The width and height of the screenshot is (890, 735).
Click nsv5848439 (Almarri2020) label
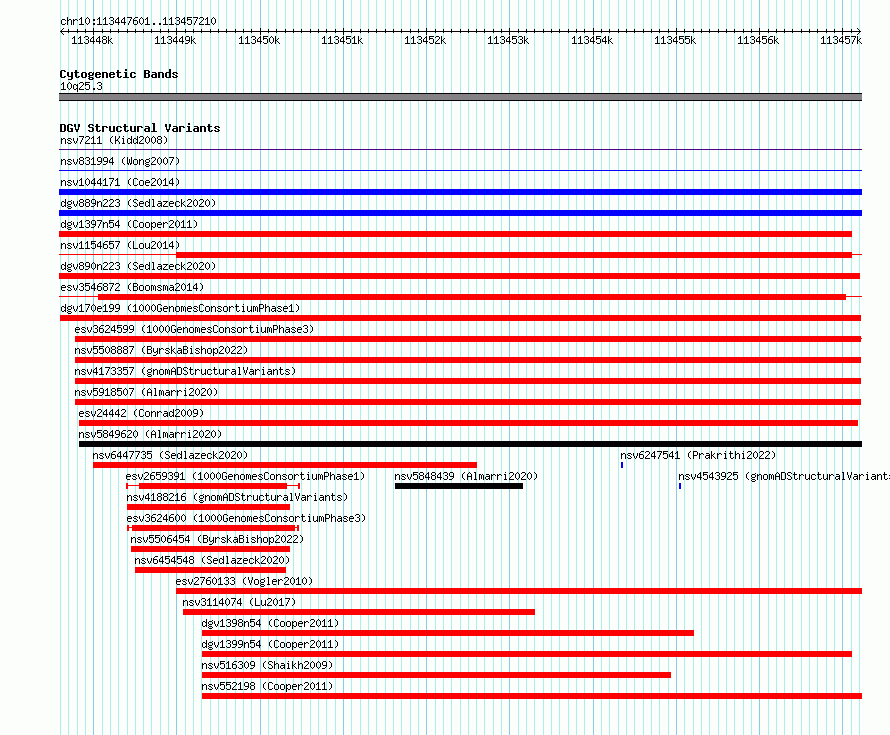pos(466,476)
